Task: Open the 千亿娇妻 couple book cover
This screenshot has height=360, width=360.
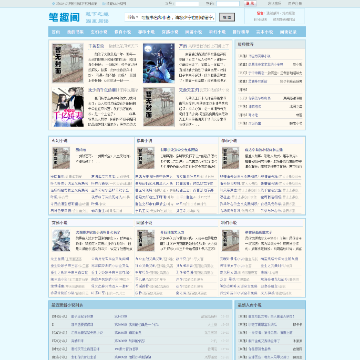Action: tap(68, 107)
